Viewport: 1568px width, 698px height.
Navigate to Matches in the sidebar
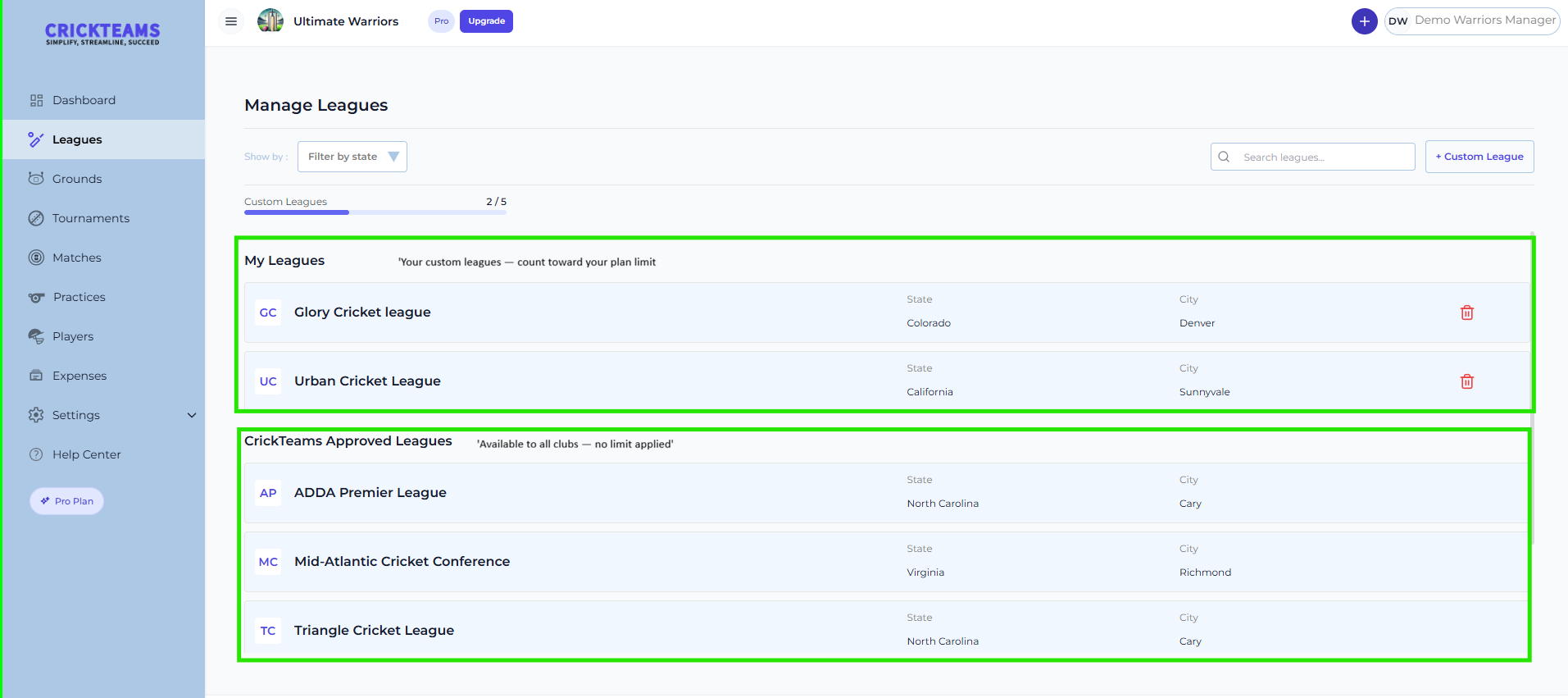(103, 258)
